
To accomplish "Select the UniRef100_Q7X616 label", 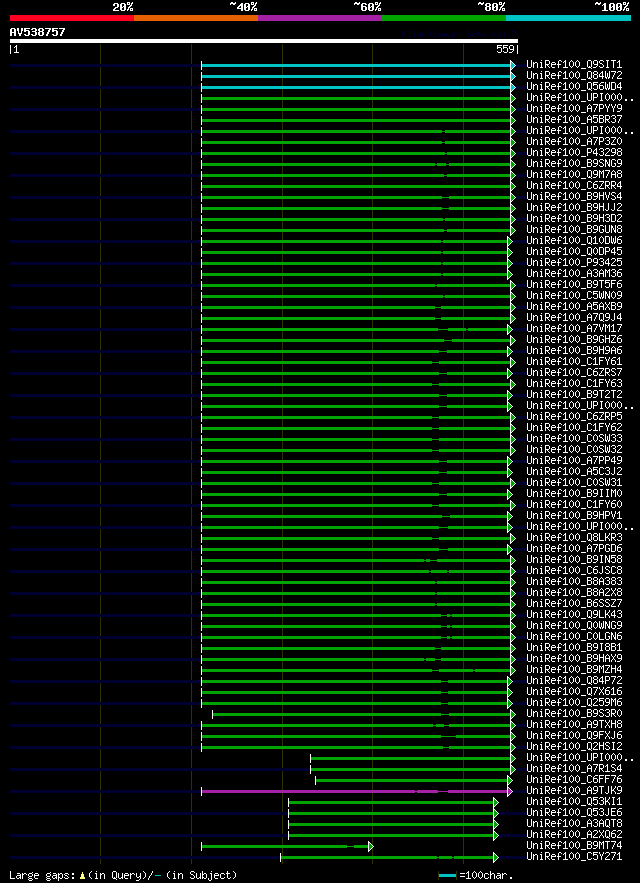I will tap(574, 692).
